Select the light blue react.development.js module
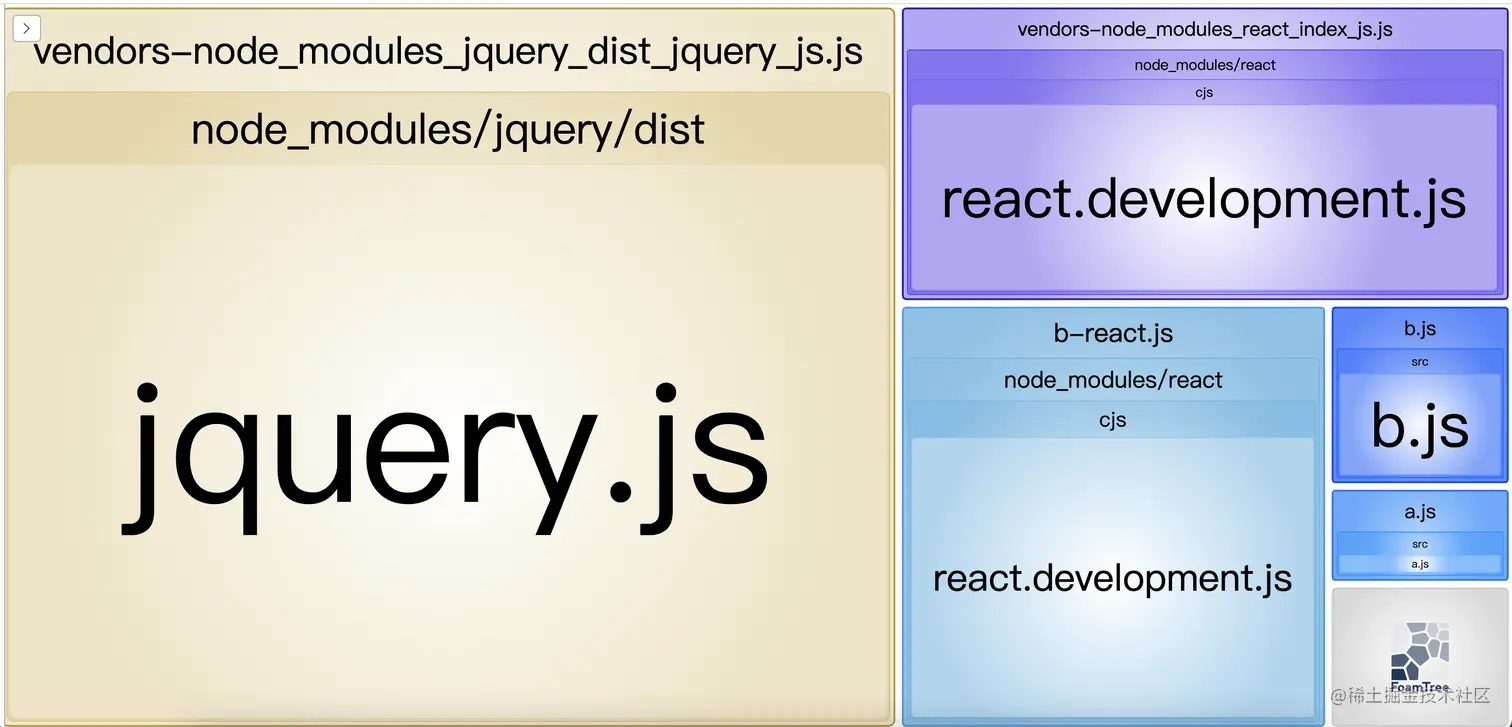Viewport: 1512px width, 727px height. (1112, 578)
